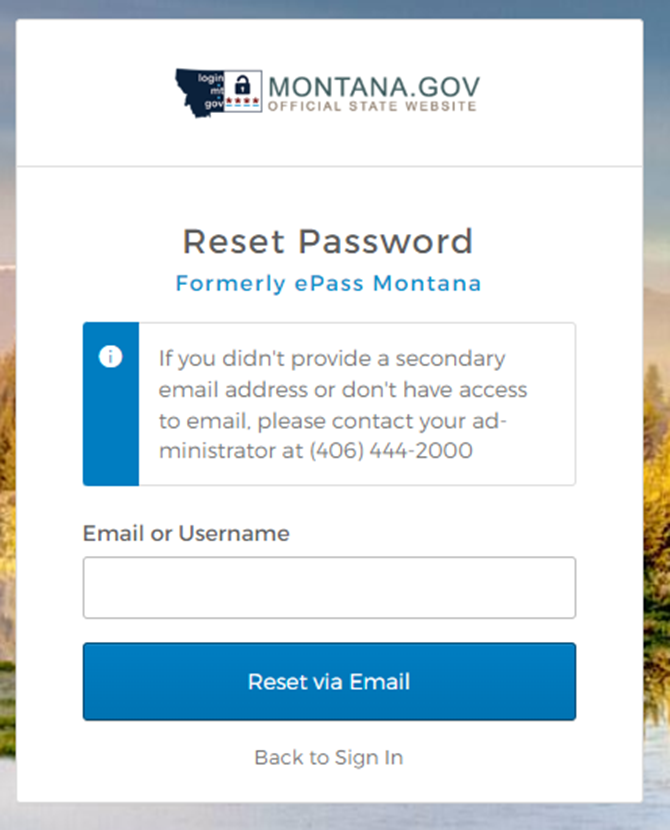Open the Formerly ePass Montana link
Screen dimensions: 670x830
pos(329,283)
